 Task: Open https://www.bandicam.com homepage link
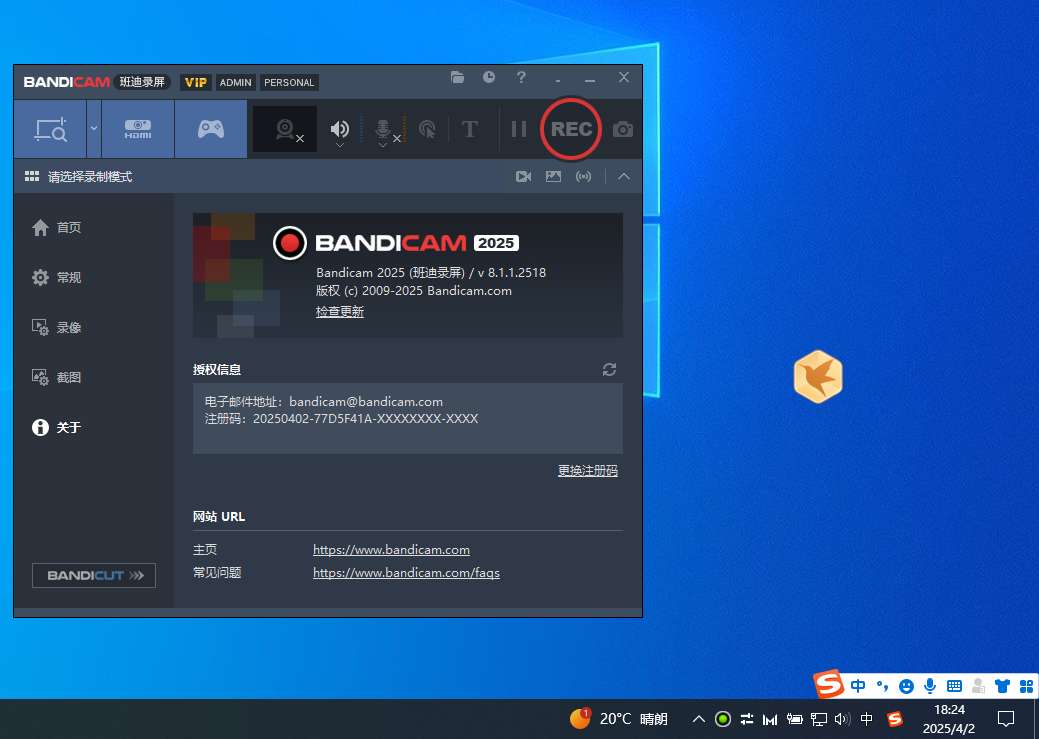(392, 549)
